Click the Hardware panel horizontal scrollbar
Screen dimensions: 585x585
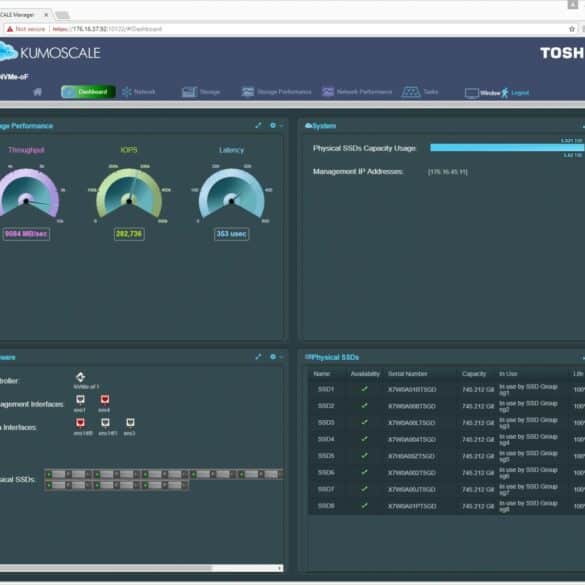pos(106,568)
